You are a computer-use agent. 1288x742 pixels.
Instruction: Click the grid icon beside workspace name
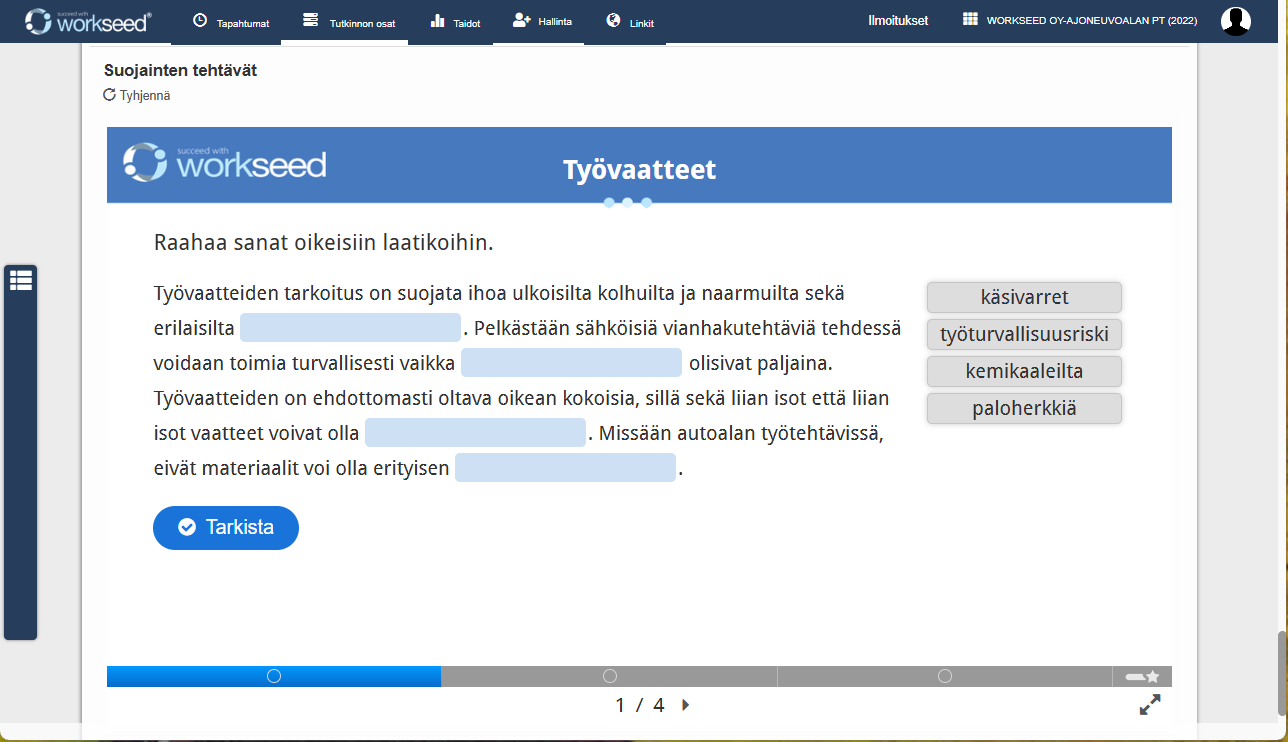(970, 19)
